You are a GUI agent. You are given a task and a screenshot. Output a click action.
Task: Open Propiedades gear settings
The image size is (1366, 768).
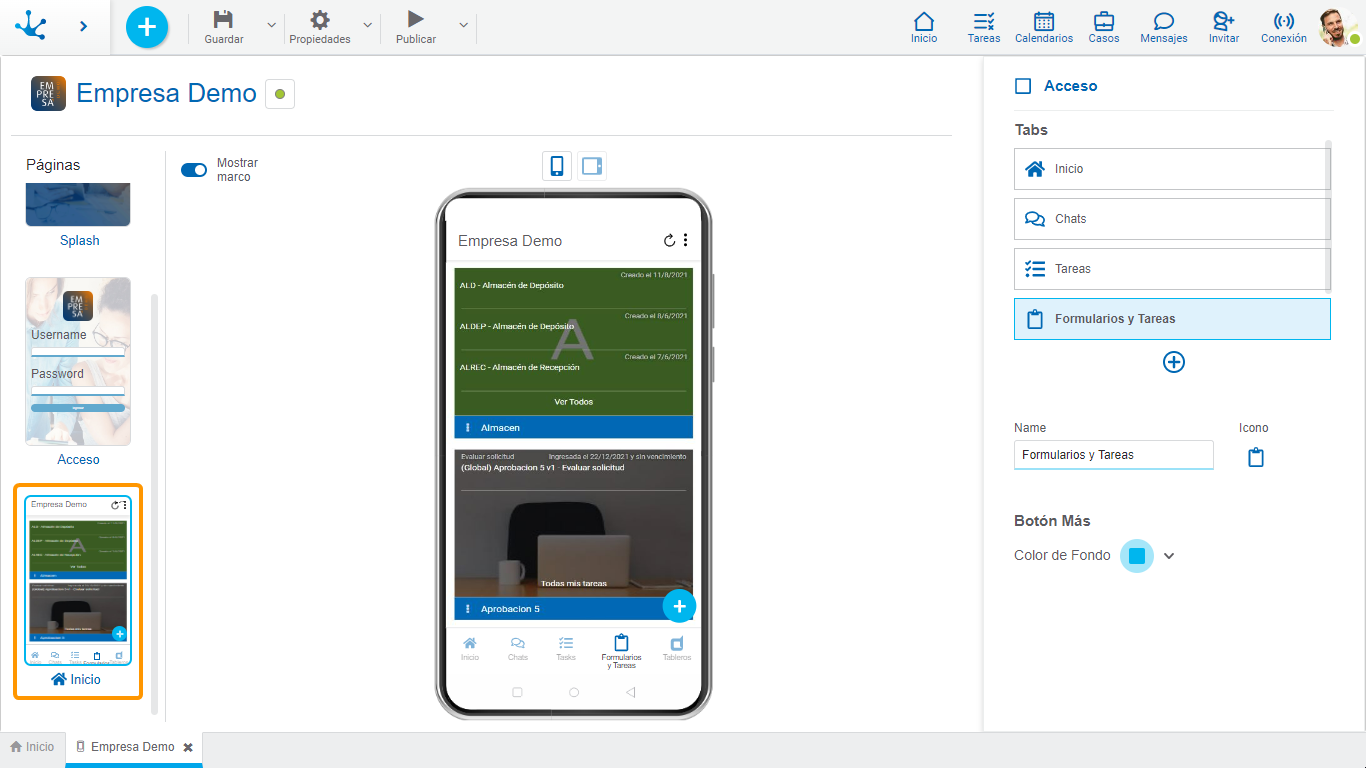click(319, 20)
